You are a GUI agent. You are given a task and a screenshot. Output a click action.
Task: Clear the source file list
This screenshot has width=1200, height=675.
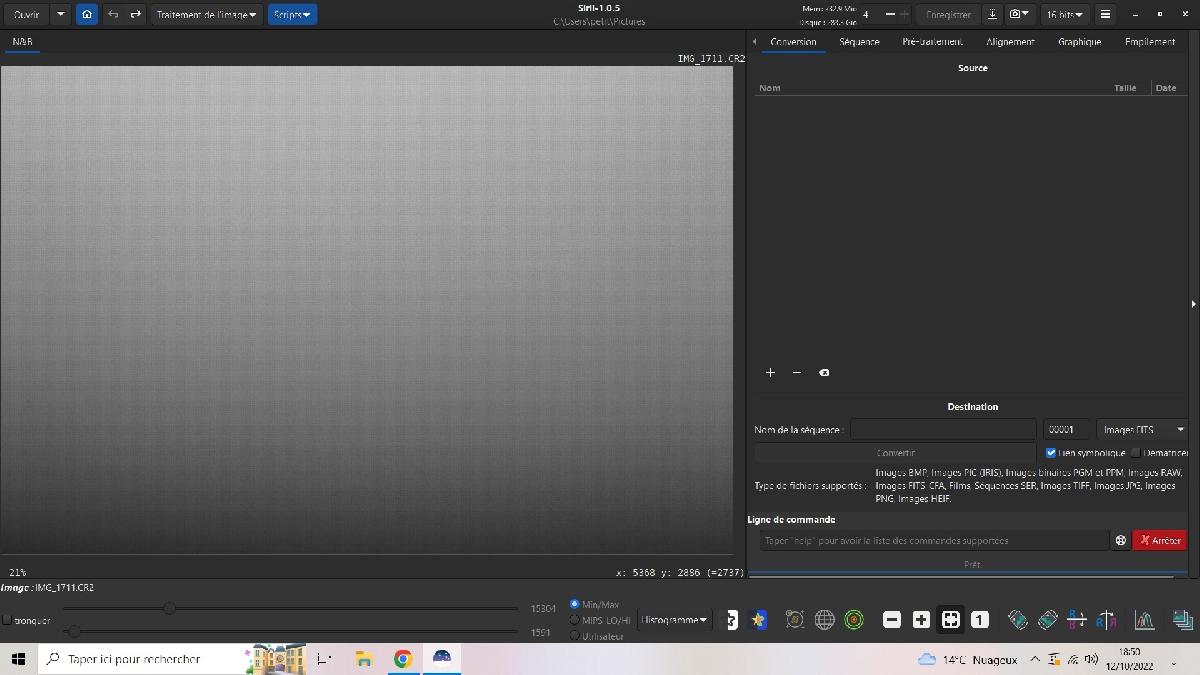click(x=824, y=372)
